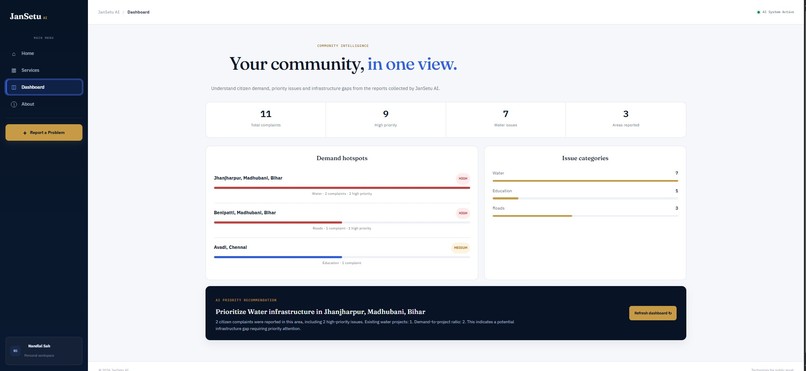Click the Dashboard breadcrumb label

click(138, 12)
